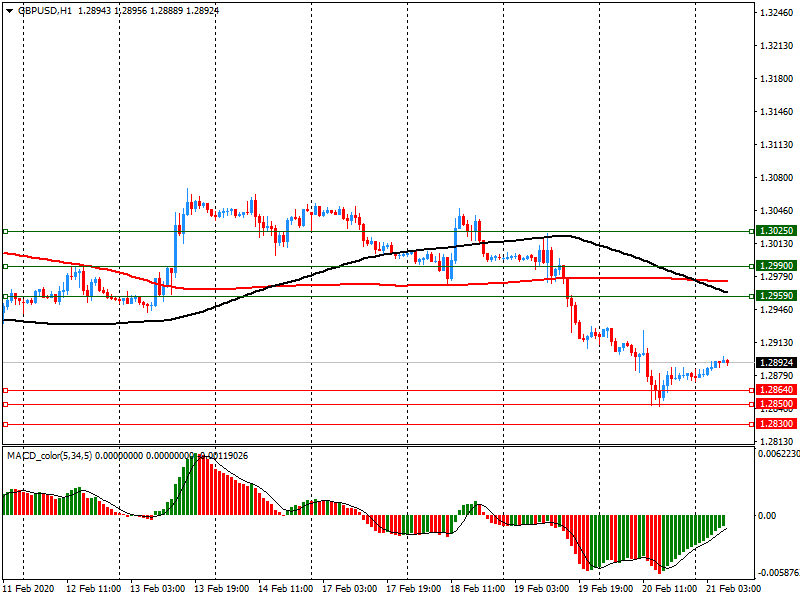
Task: Select the green 1.29590 price label
Action: (776, 296)
